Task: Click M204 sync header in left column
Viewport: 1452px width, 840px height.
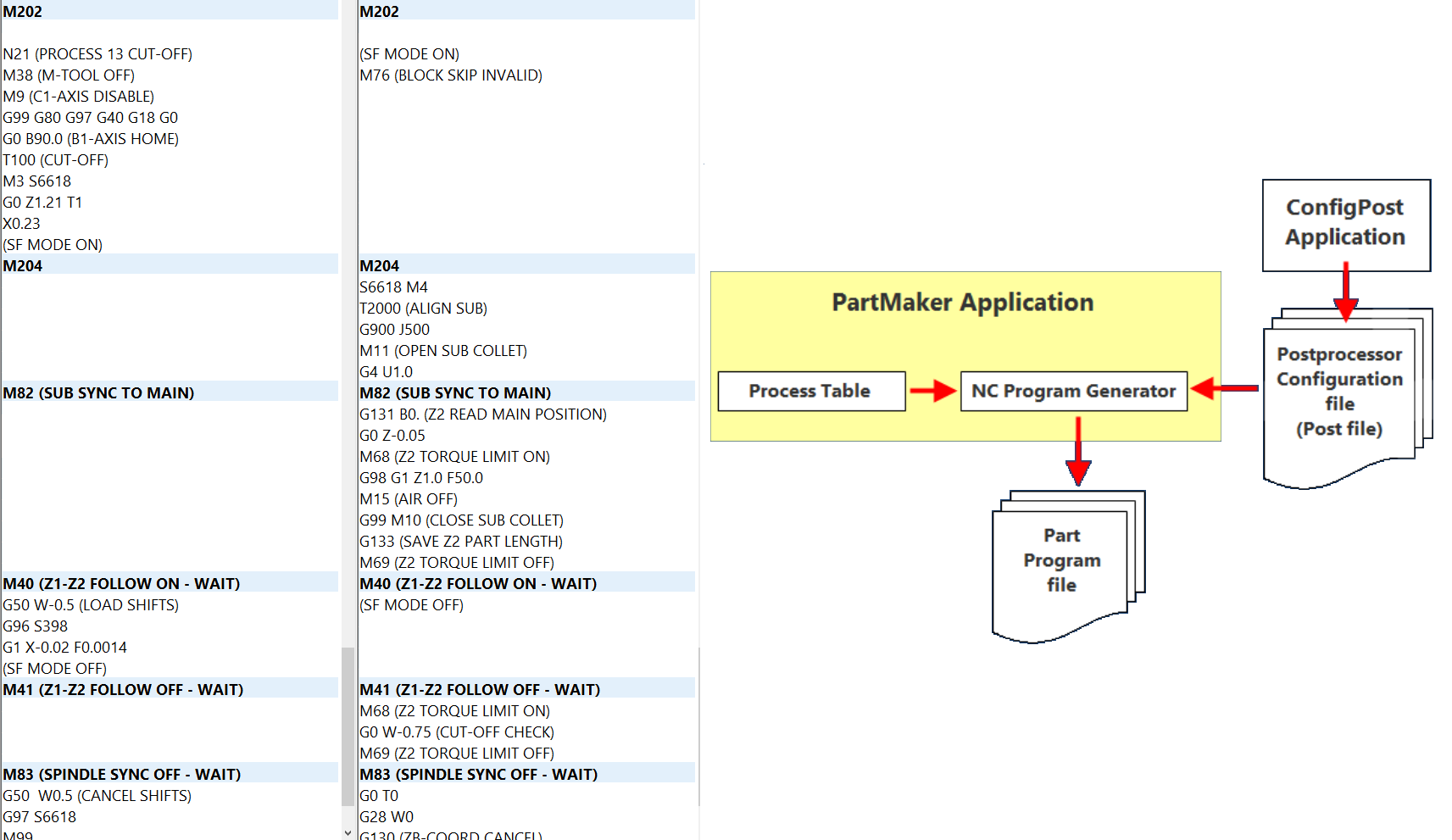Action: pos(170,265)
